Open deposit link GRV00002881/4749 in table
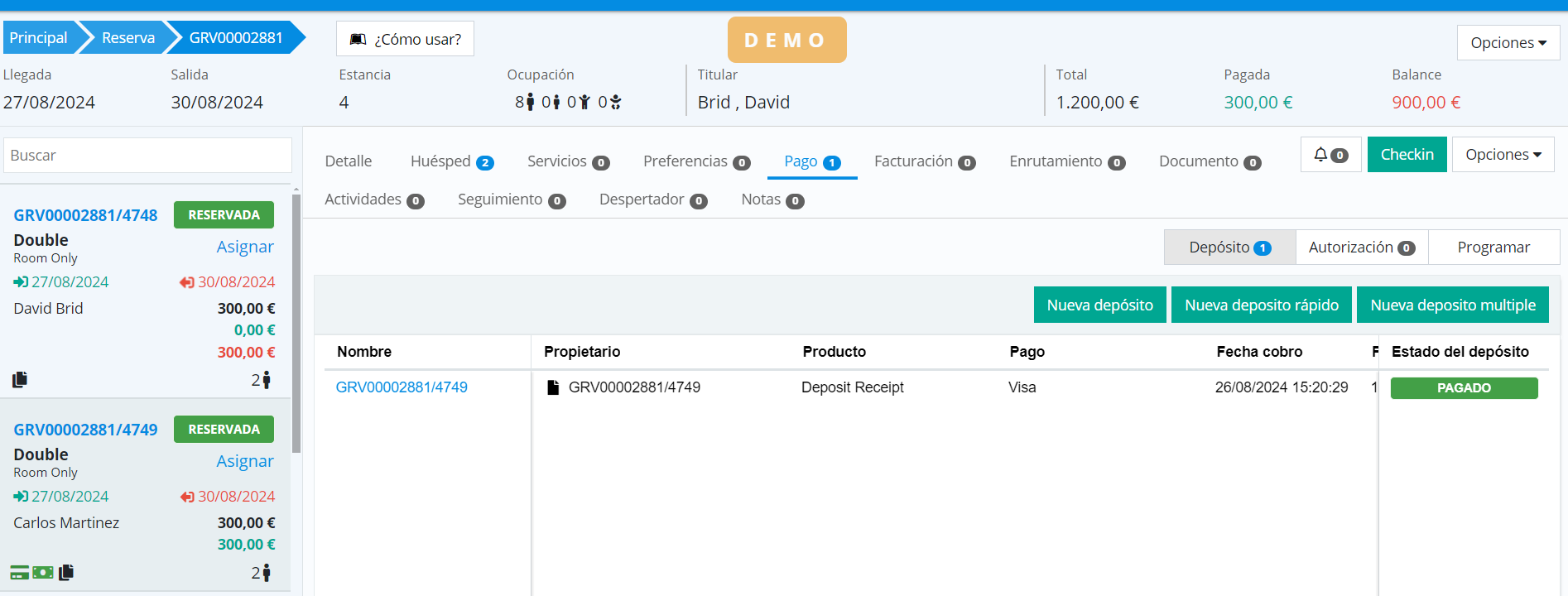Screen dimensions: 1568x596 click(x=402, y=387)
